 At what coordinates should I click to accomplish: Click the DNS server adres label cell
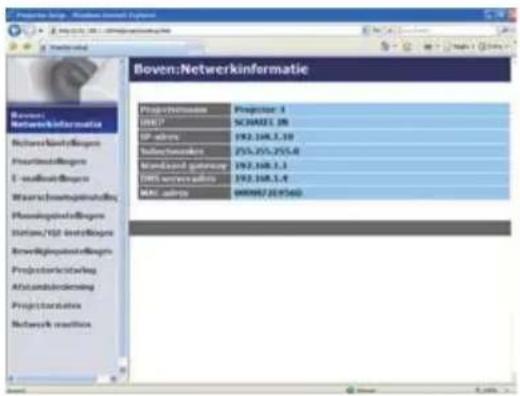pos(184,179)
